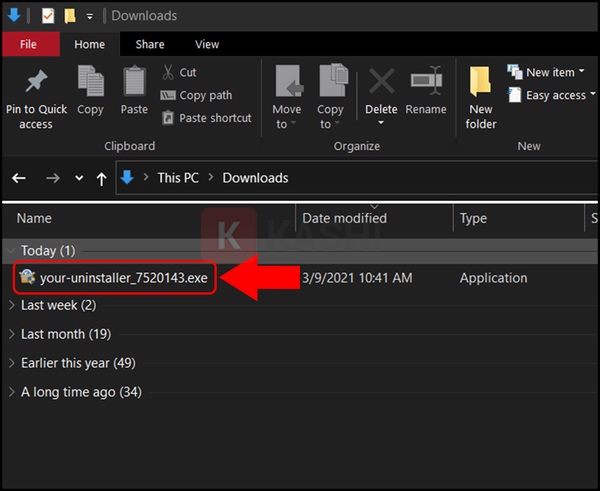Click the chevron before This PC in address bar
This screenshot has height=491, width=600.
tap(146, 177)
